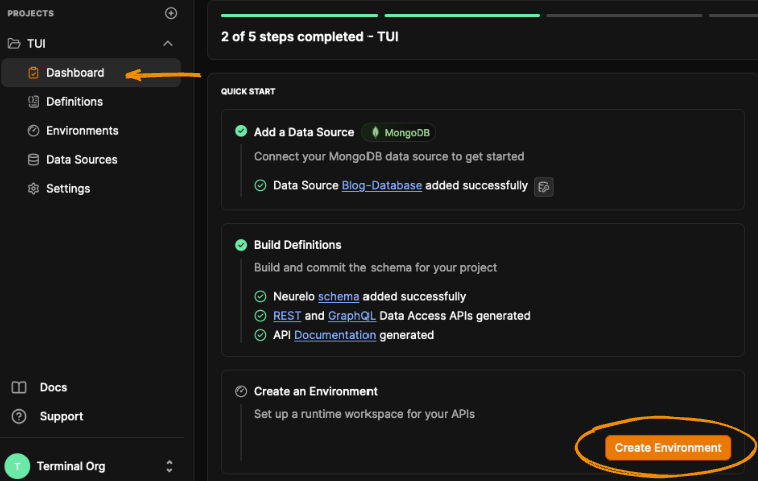Screen dimensions: 758x481
Task: Click the Docs book icon
Action: 18,388
